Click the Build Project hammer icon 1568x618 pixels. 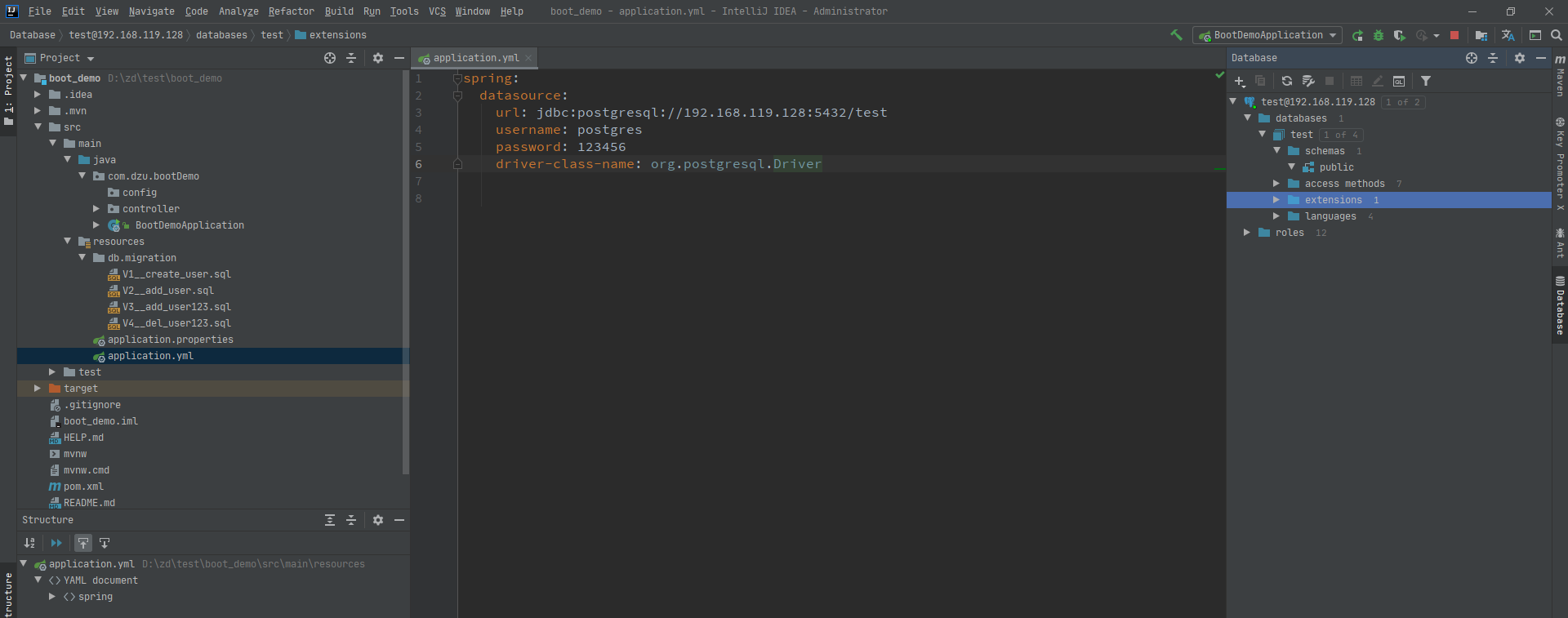tap(1176, 35)
